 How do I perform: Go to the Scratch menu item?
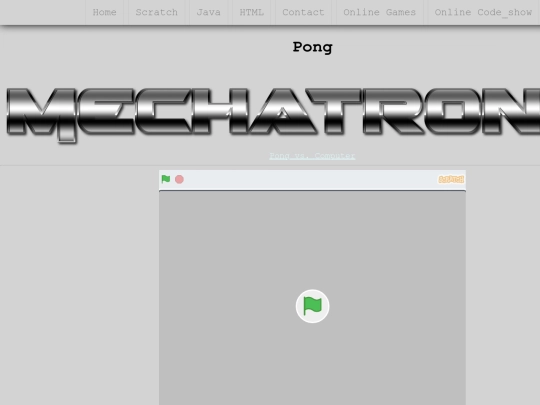(x=157, y=12)
